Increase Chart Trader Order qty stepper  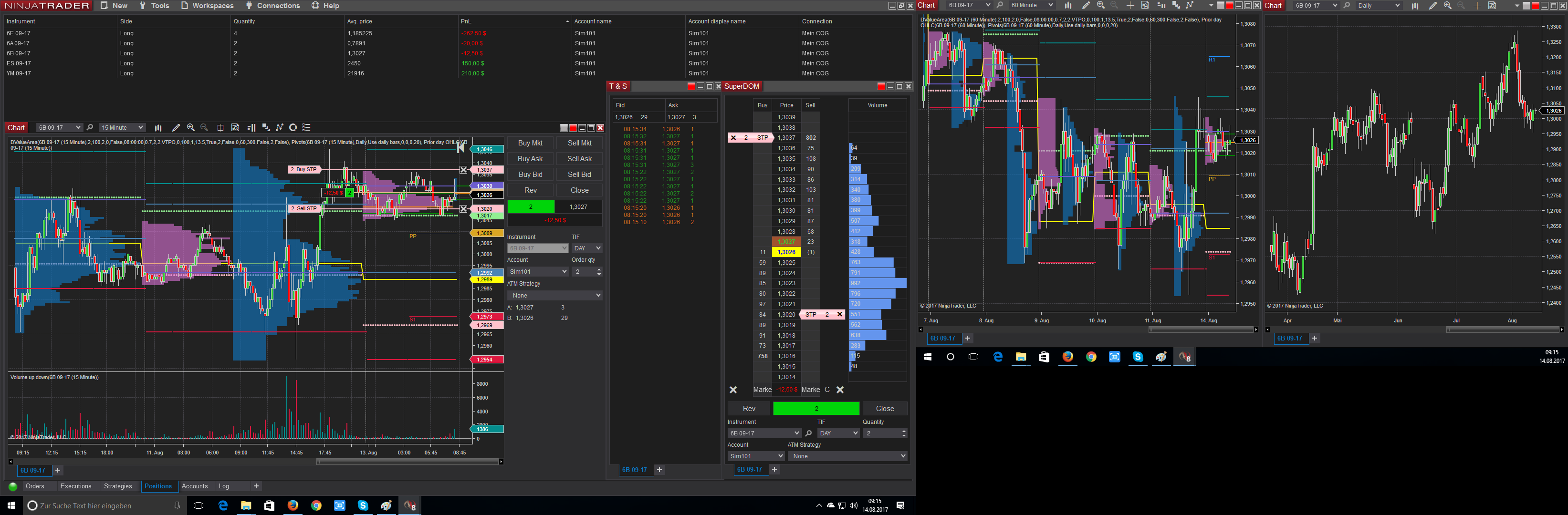click(x=599, y=269)
